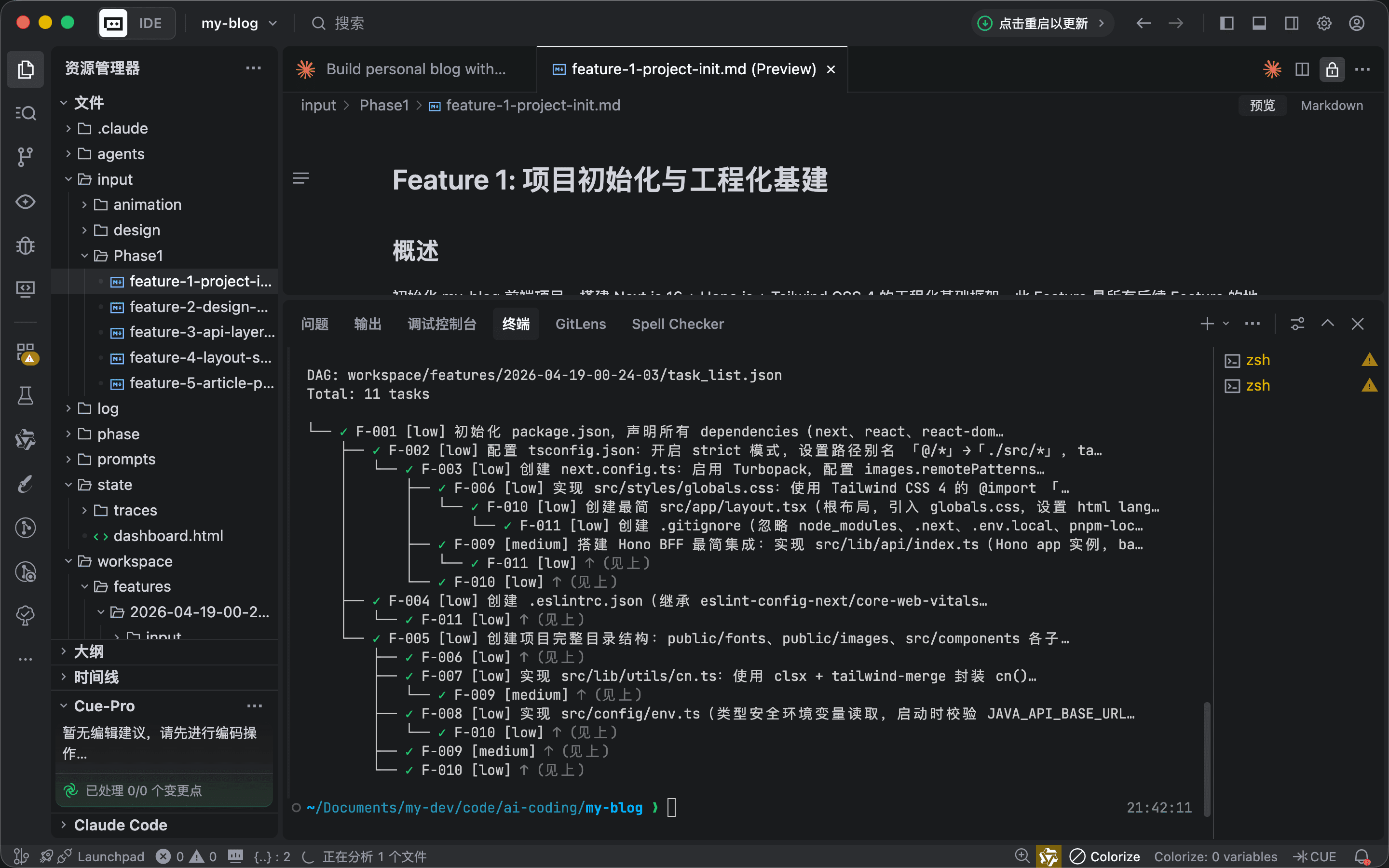This screenshot has width=1389, height=868.
Task: Switch to 预览 preview mode
Action: [1262, 105]
